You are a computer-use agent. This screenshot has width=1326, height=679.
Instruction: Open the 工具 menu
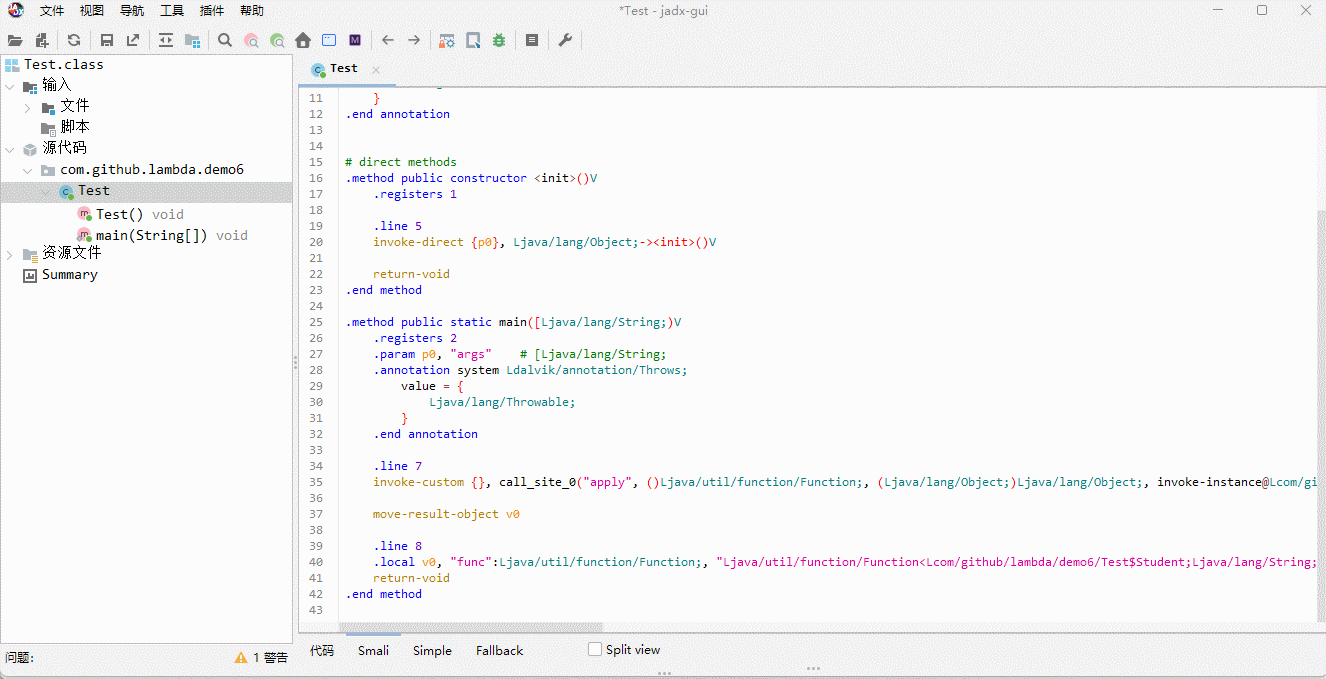click(x=172, y=11)
